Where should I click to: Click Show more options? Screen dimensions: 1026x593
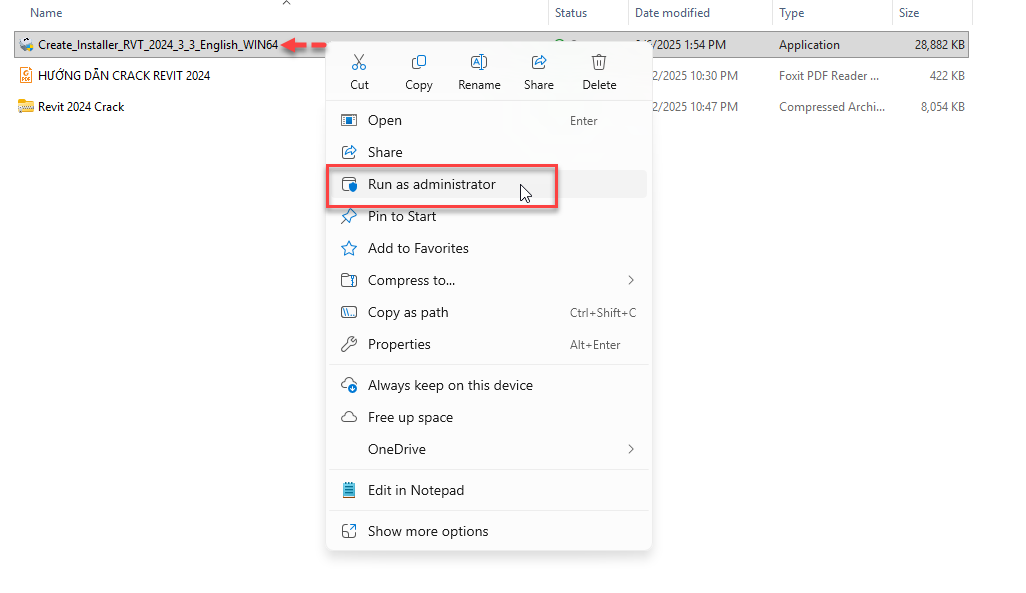tap(428, 532)
